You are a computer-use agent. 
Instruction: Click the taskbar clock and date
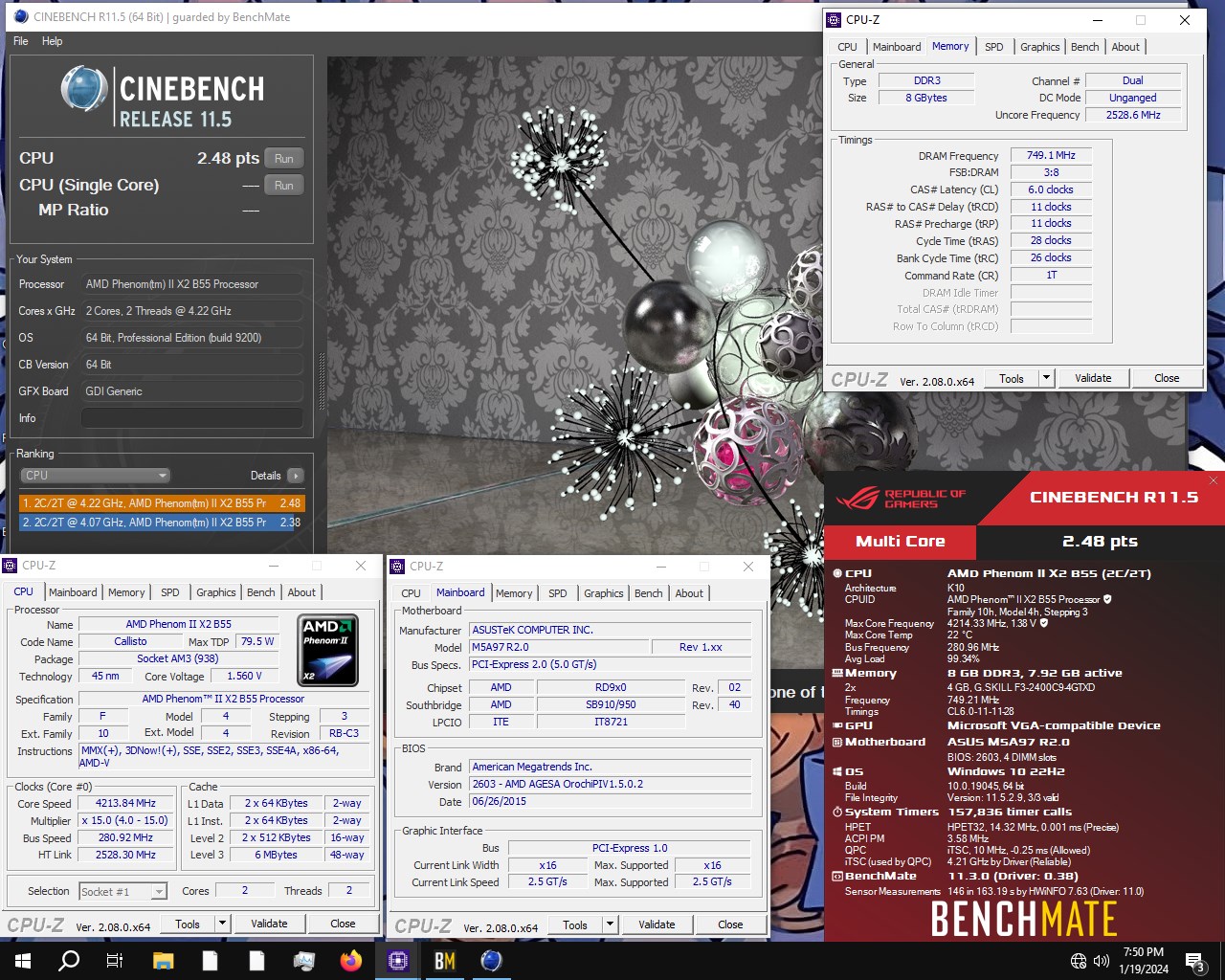click(x=1144, y=961)
